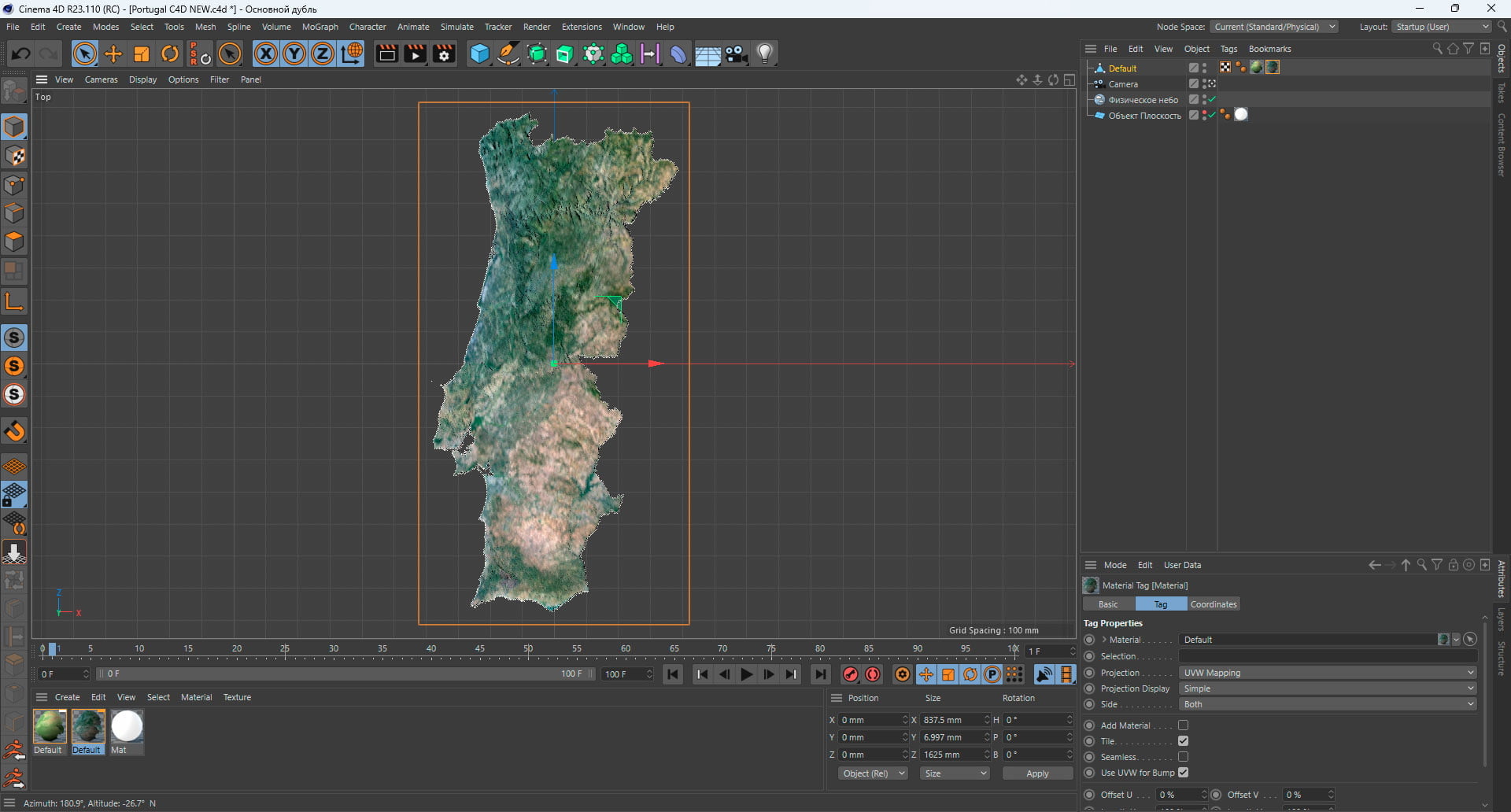Switch to the Coordinates tab
1511x812 pixels.
click(x=1214, y=604)
